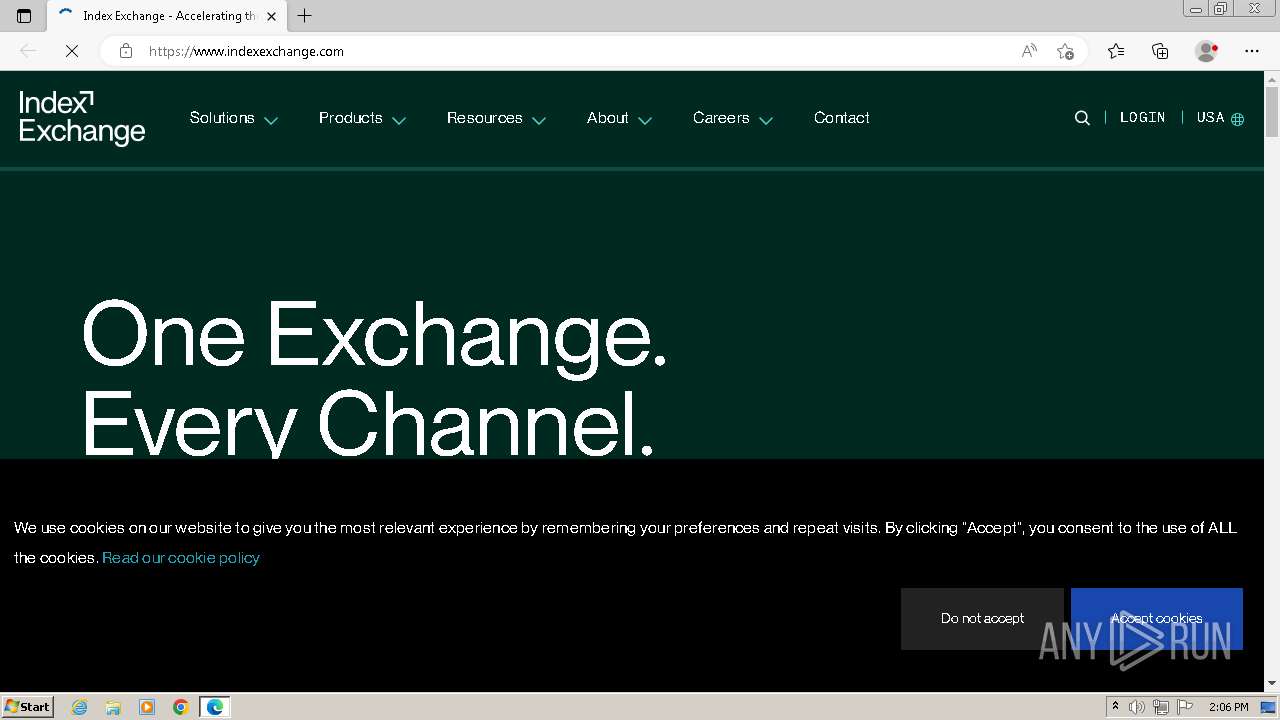Open the site search icon
The width and height of the screenshot is (1280, 720).
(x=1082, y=118)
